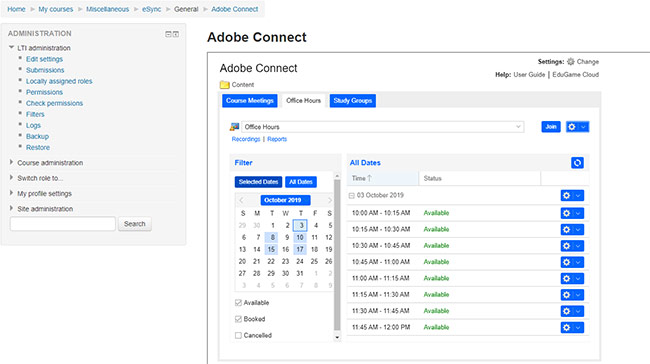
Task: Switch to the Study Groups tab
Action: [x=353, y=101]
